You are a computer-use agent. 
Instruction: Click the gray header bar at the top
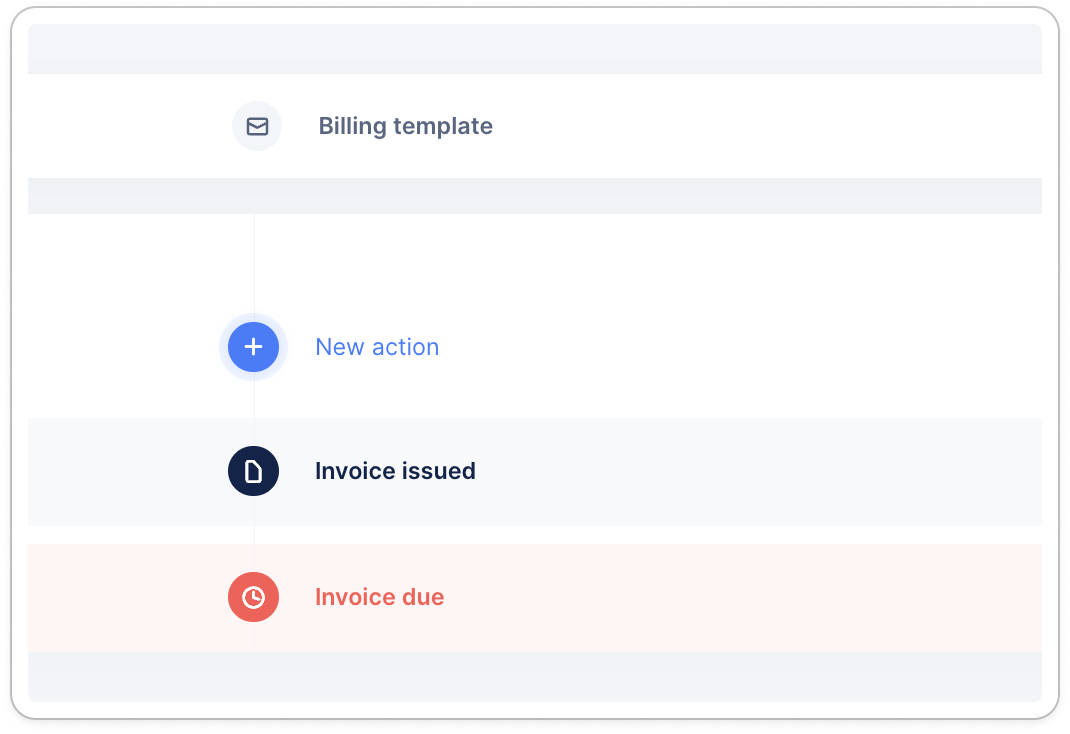point(535,48)
